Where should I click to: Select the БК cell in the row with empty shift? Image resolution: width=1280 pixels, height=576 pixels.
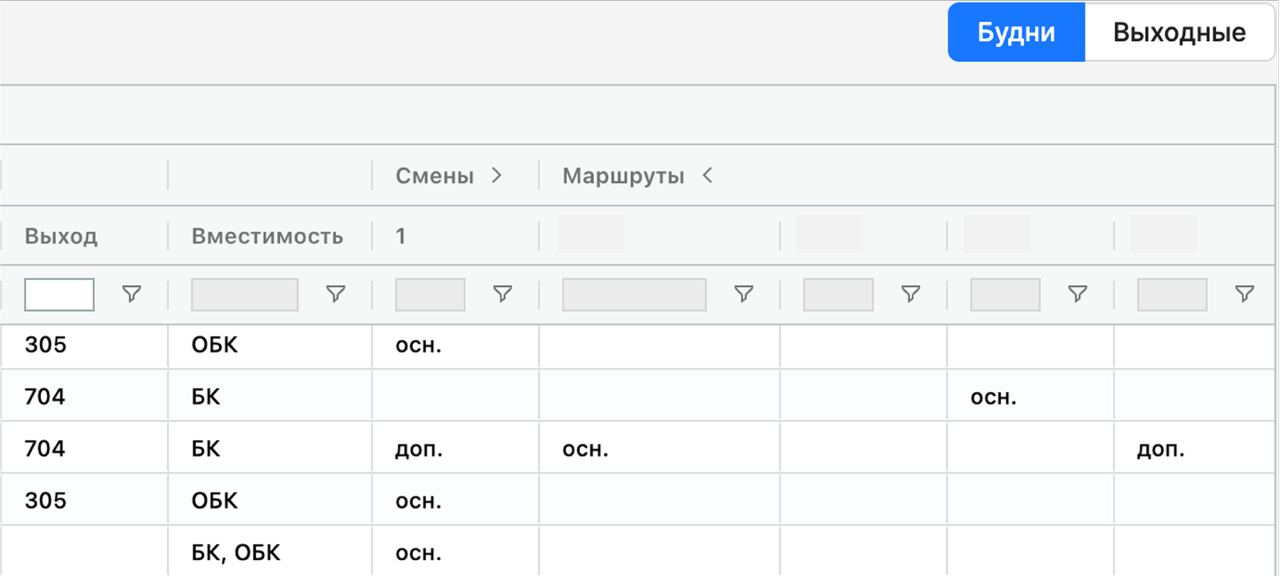pos(270,397)
